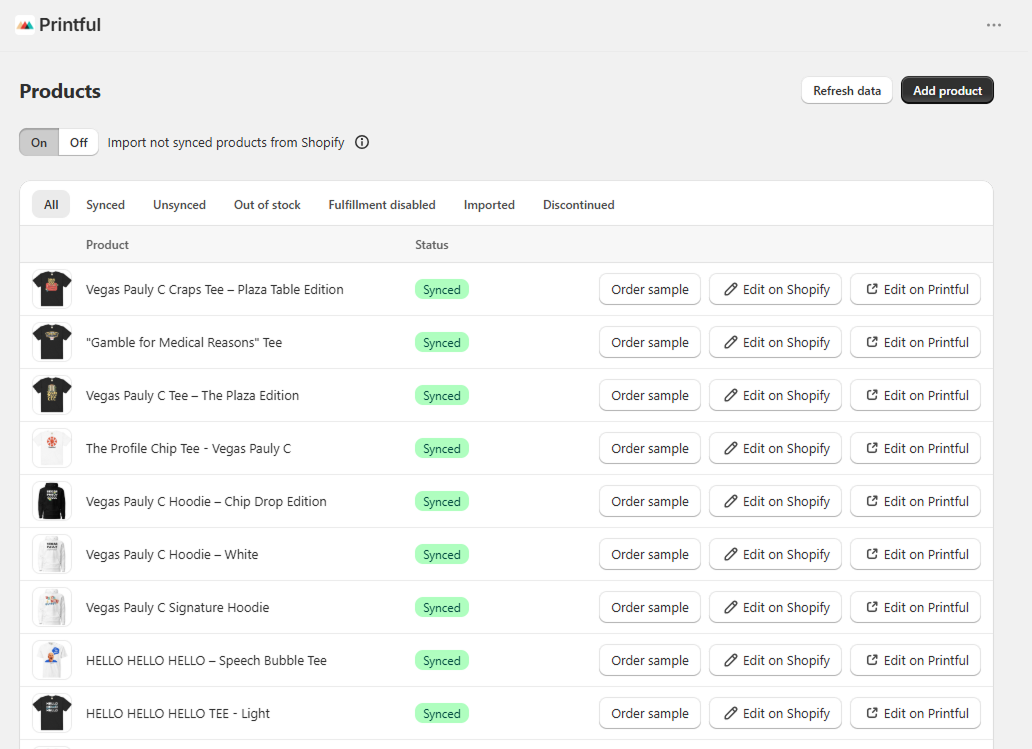Show the Discontinued products tab
Image resolution: width=1032 pixels, height=749 pixels.
579,205
